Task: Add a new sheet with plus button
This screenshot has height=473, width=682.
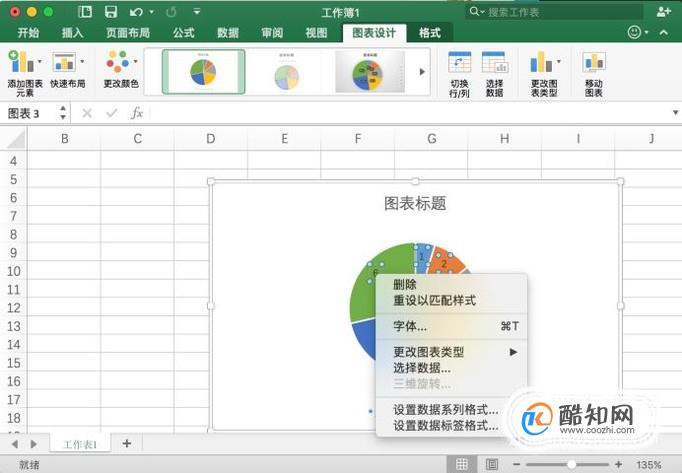Action: [x=127, y=443]
